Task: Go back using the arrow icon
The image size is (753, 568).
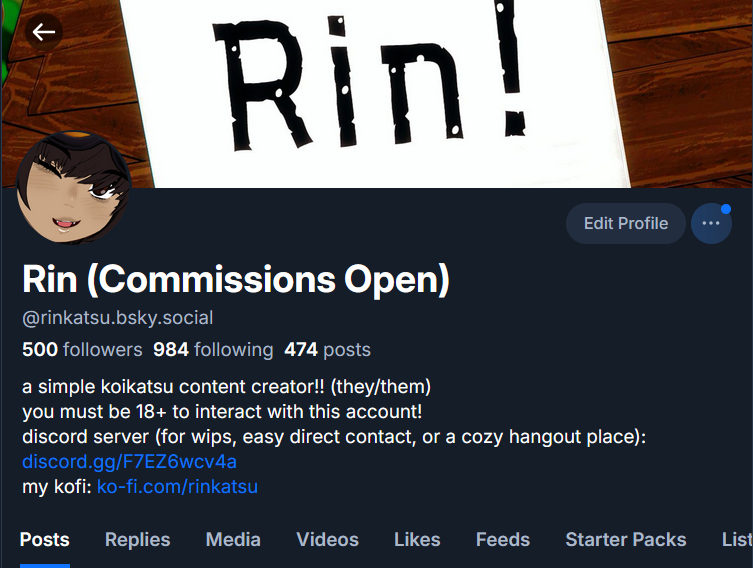Action: pyautogui.click(x=44, y=32)
